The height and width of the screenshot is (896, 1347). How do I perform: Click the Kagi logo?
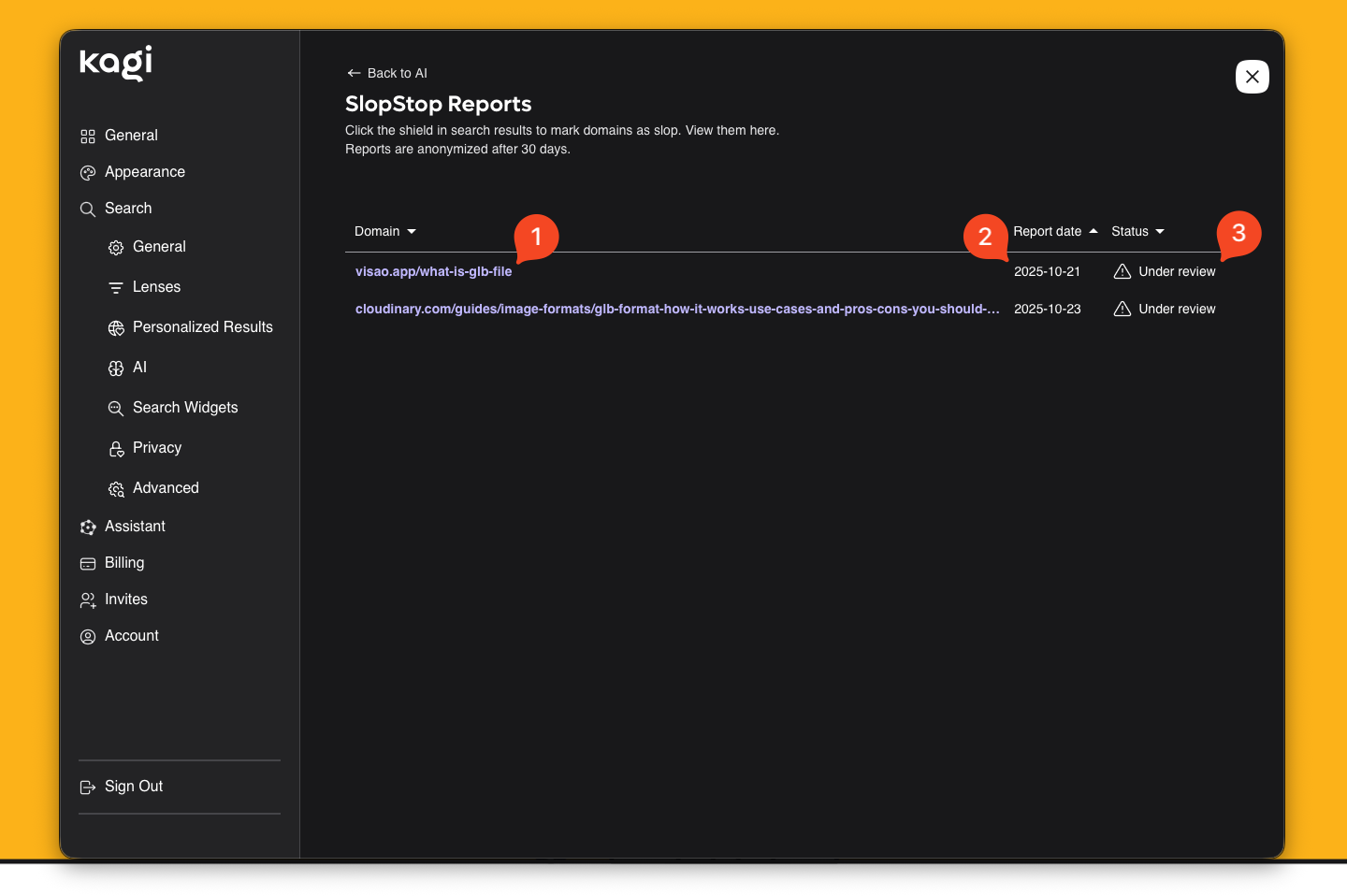coord(116,63)
